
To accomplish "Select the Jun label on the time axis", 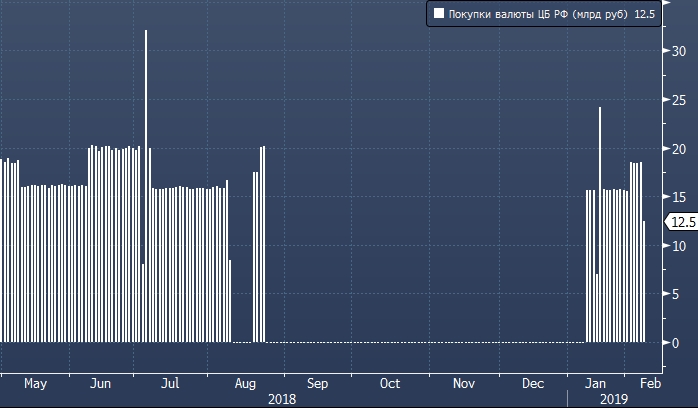I will coord(102,383).
